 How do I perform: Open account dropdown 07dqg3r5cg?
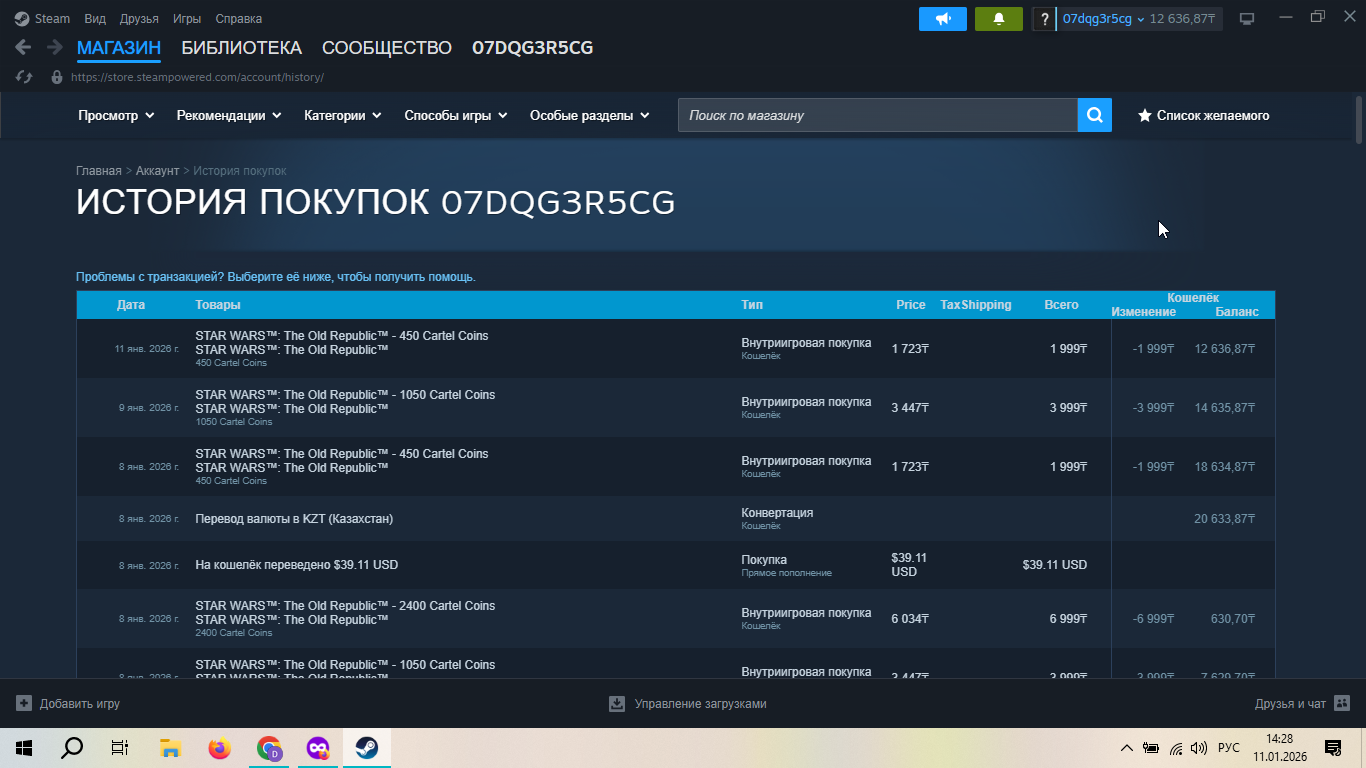pos(1103,18)
